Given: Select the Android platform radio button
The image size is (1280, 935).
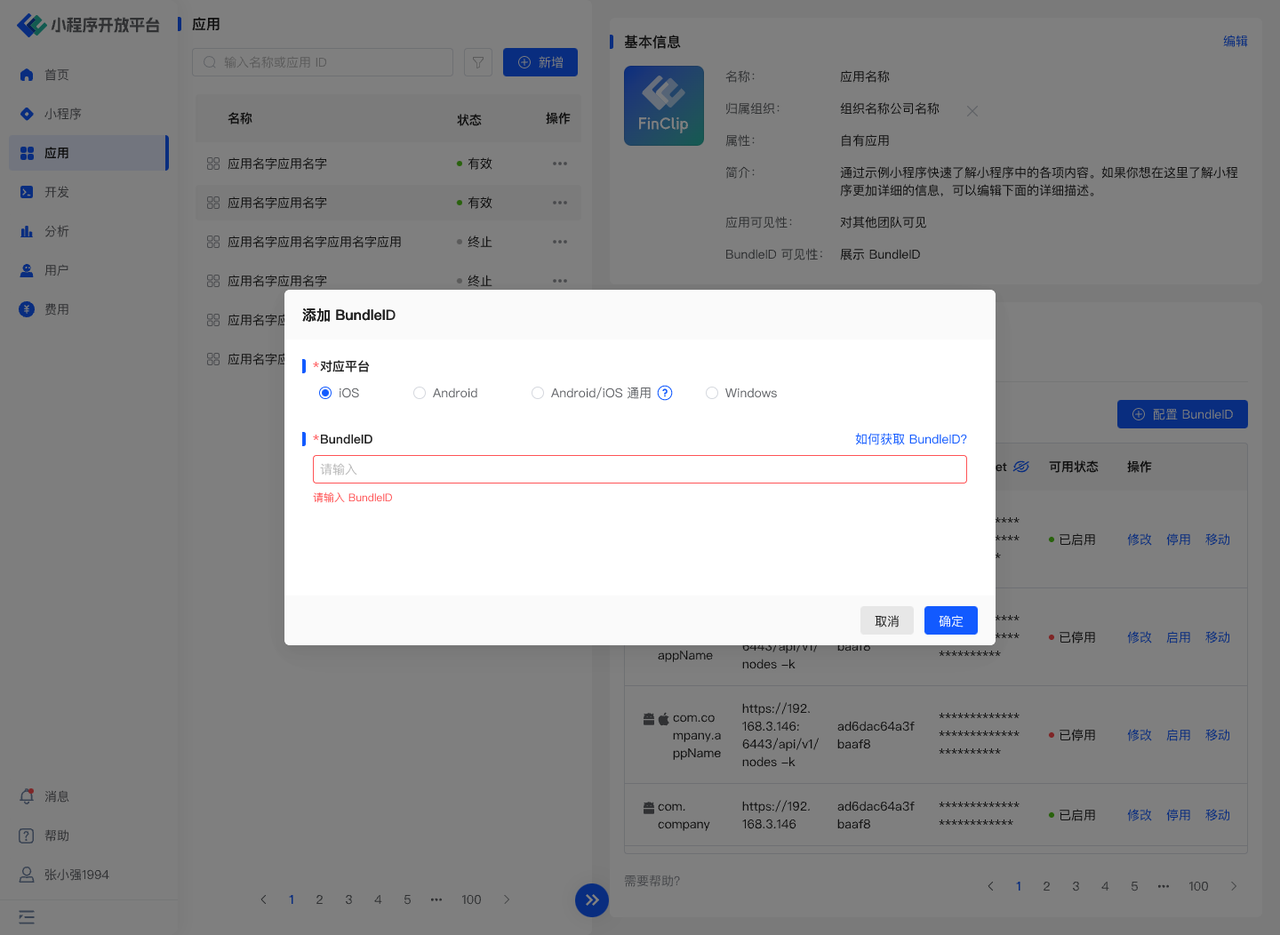Looking at the screenshot, I should tap(420, 393).
